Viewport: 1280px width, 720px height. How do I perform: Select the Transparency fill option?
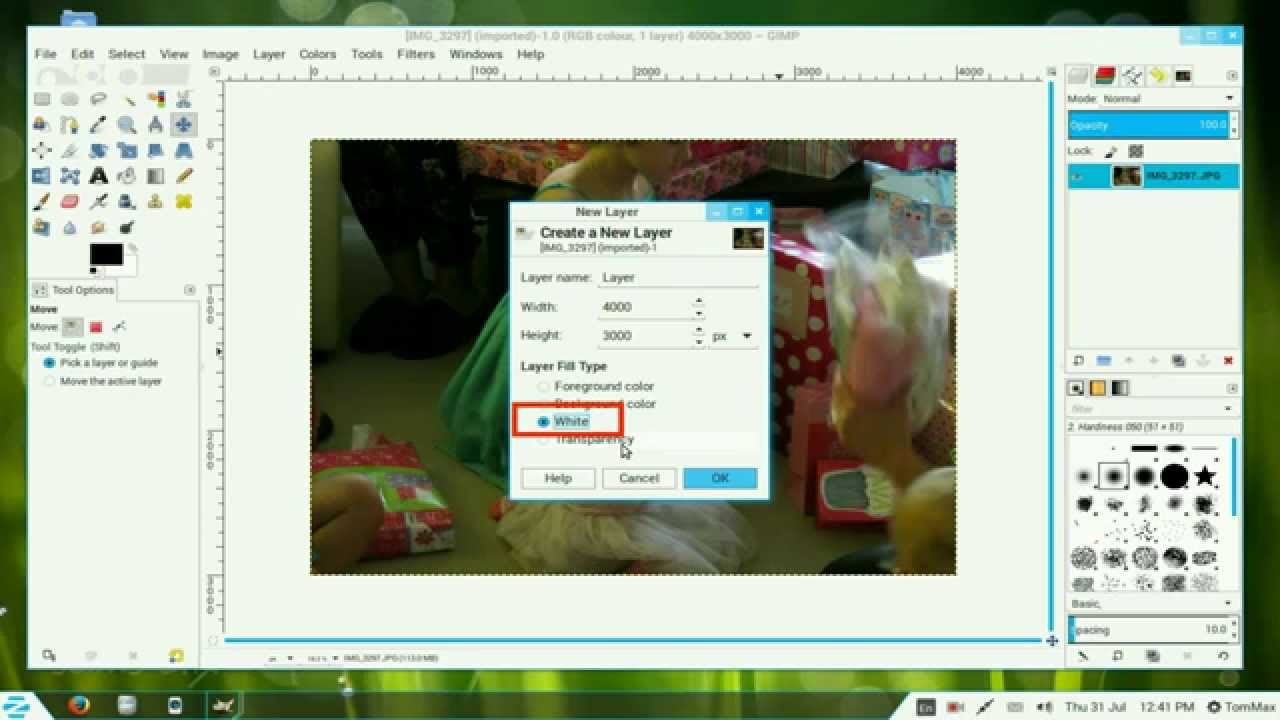(586, 439)
